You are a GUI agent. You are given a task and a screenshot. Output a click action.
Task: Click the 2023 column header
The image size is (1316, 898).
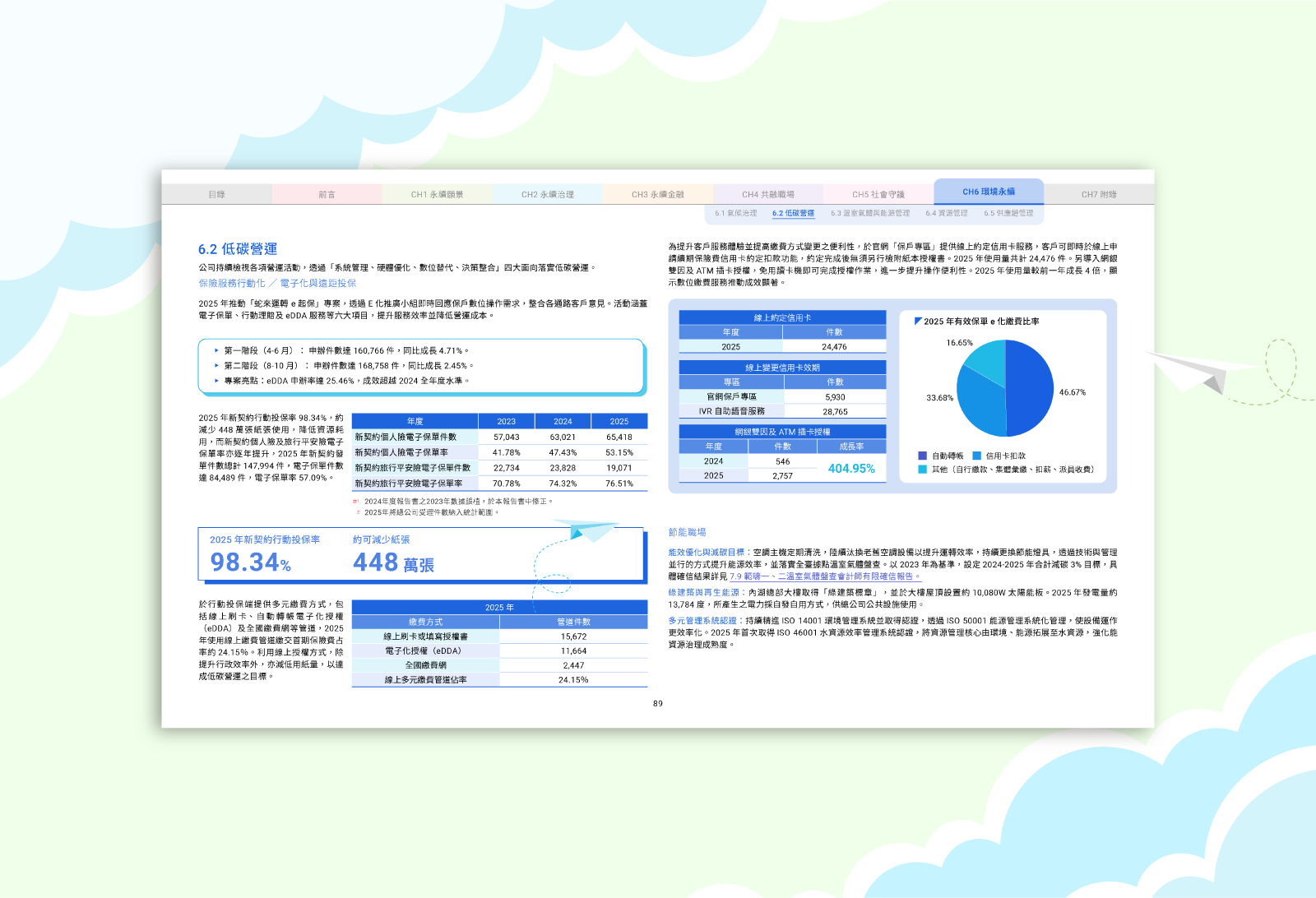[507, 422]
